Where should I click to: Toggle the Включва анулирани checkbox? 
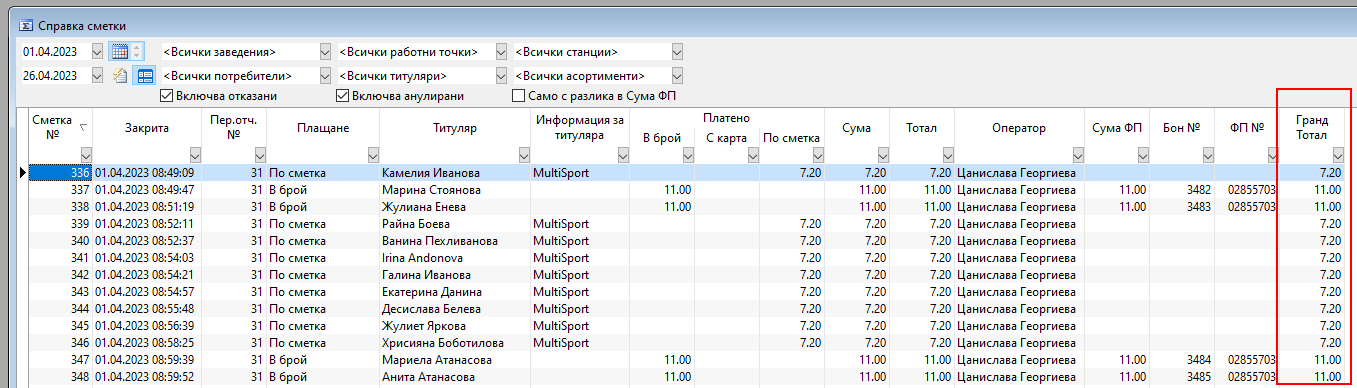(343, 96)
